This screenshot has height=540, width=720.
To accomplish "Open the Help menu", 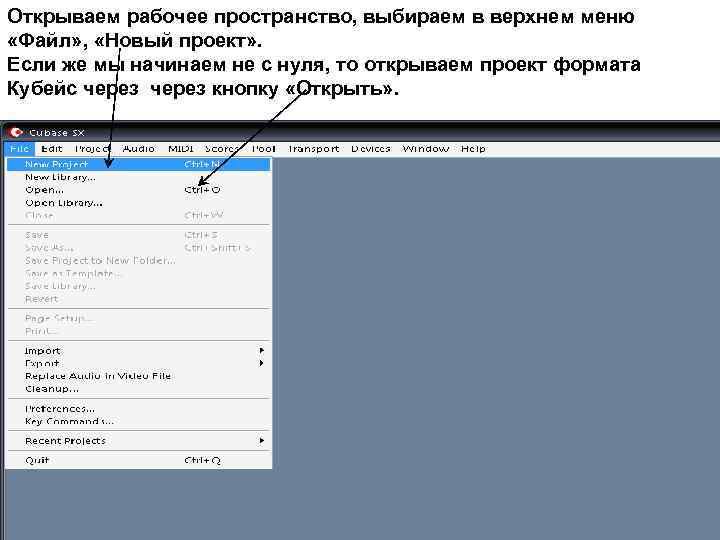I will coord(473,149).
